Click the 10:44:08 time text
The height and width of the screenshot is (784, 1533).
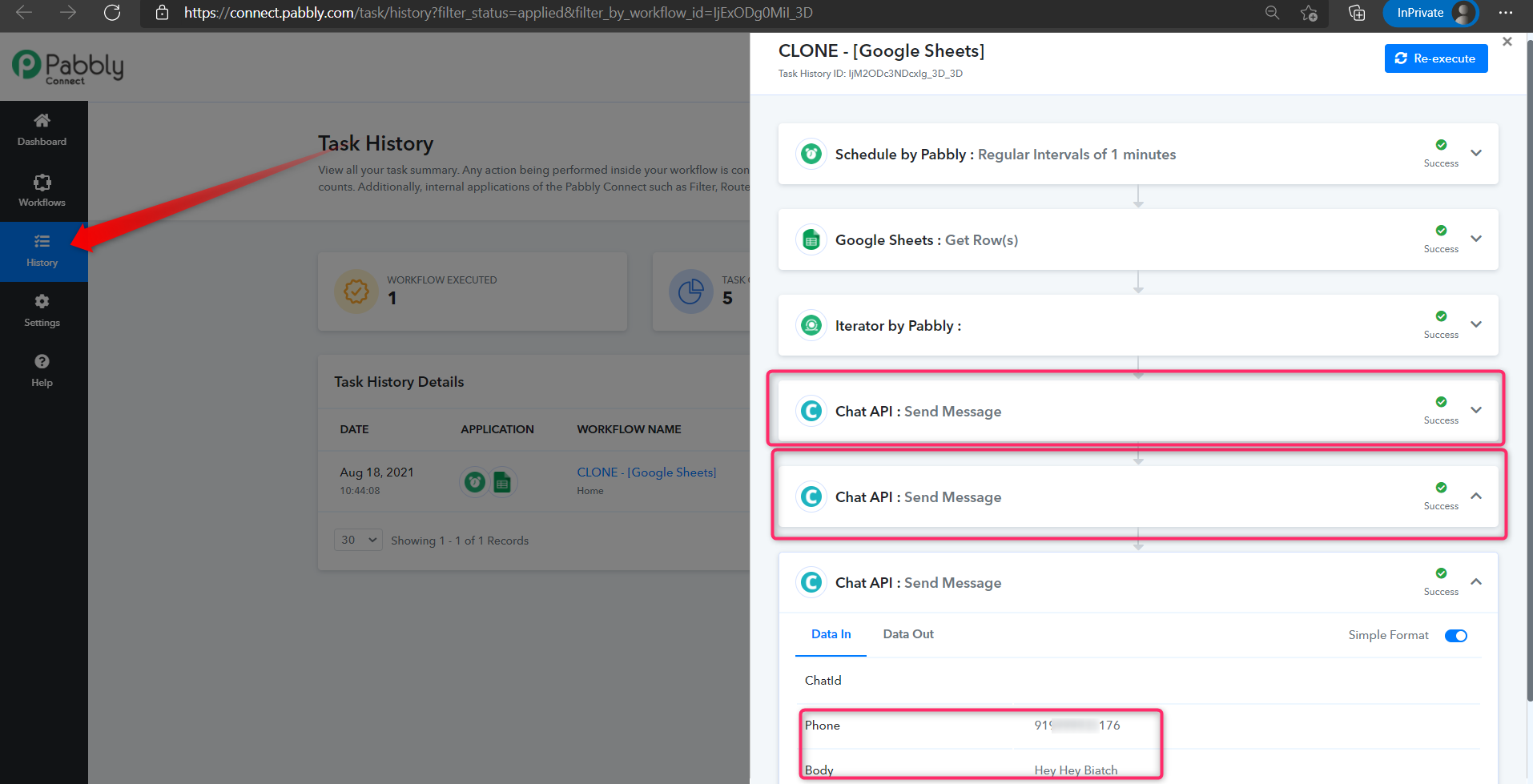click(x=360, y=491)
